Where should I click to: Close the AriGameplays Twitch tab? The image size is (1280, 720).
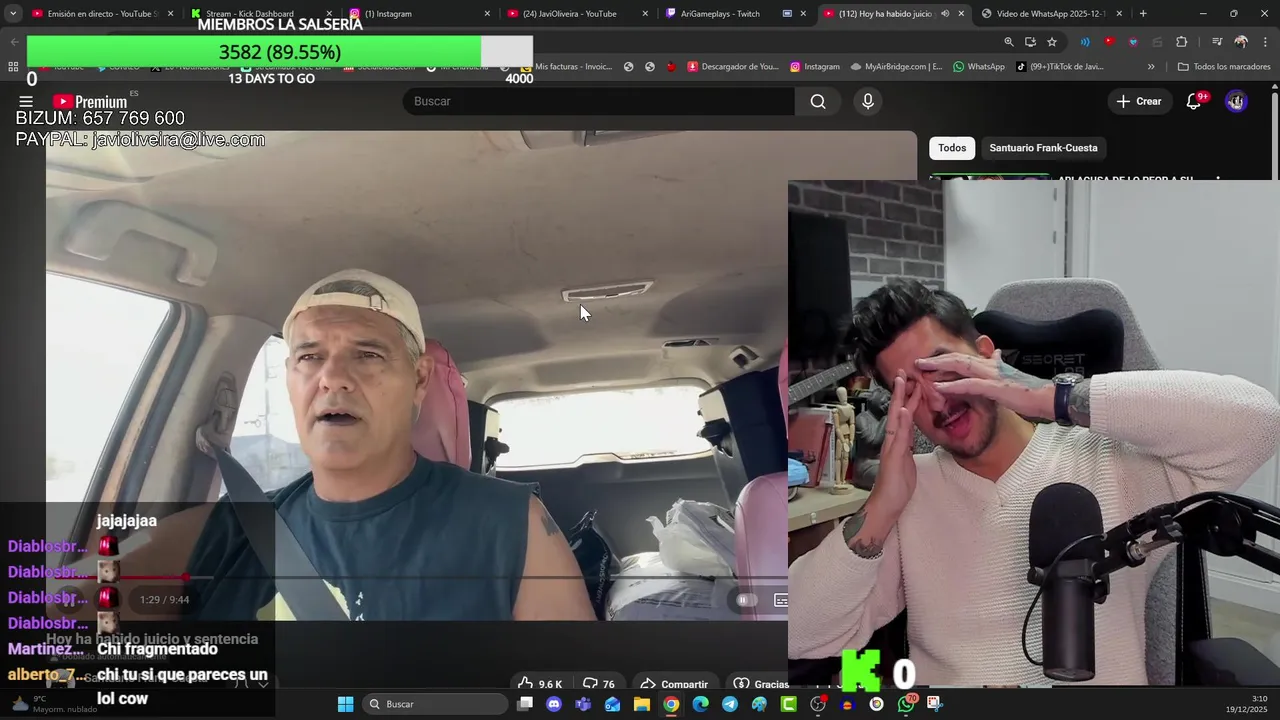pos(803,14)
